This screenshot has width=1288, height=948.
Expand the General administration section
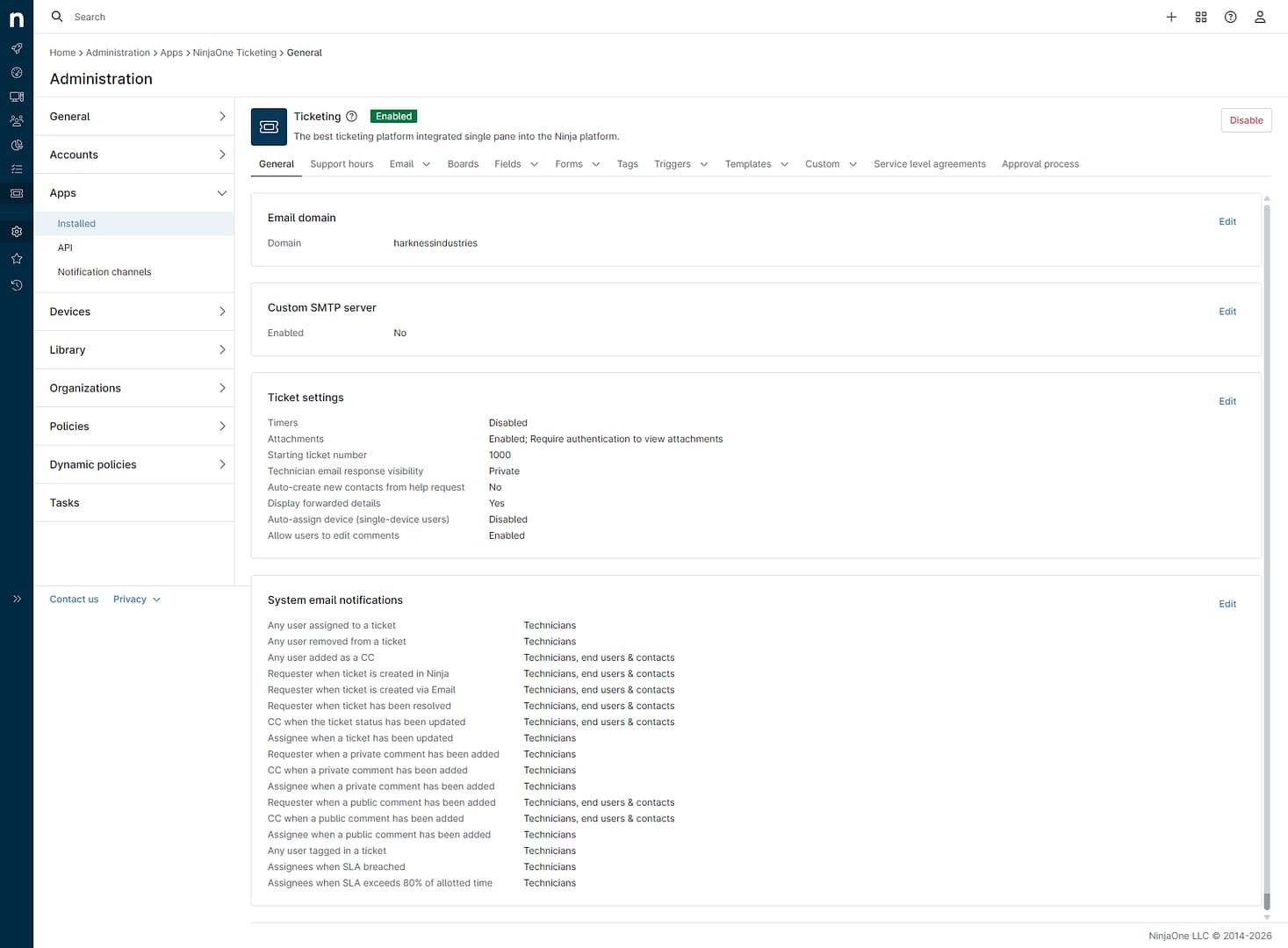pyautogui.click(x=134, y=117)
